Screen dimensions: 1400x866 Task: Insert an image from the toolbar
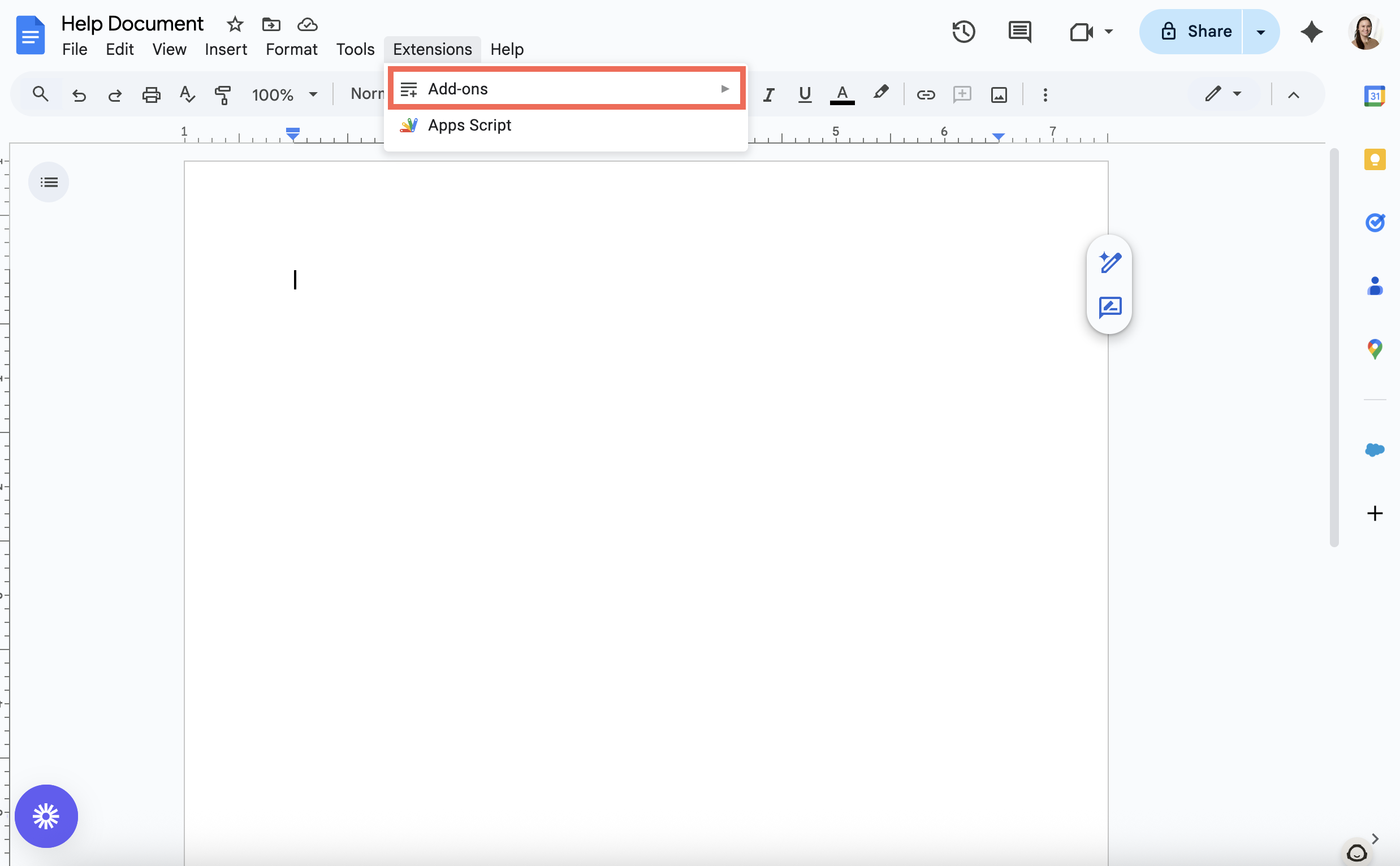999,95
